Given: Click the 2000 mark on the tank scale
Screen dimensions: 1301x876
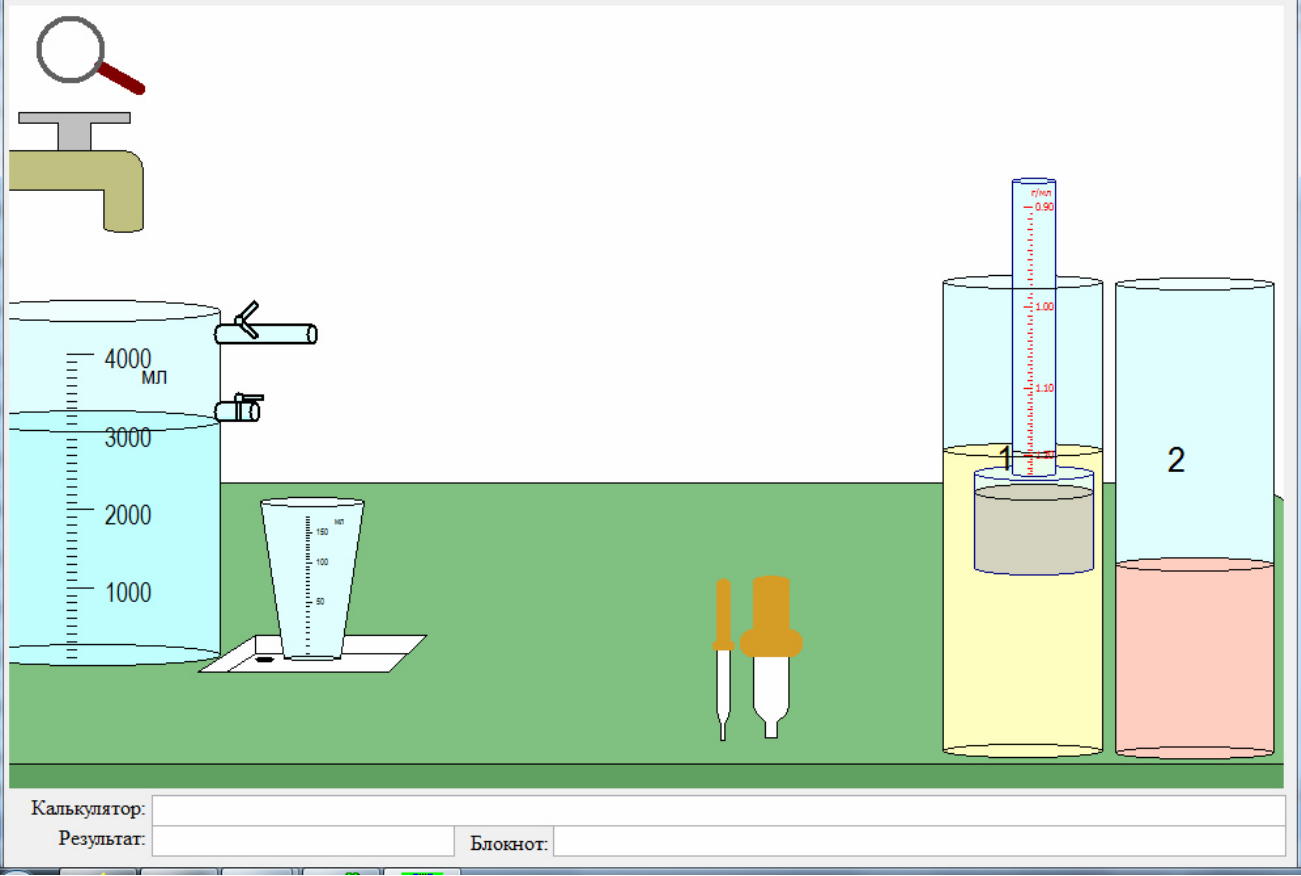Looking at the screenshot, I should click(128, 515).
